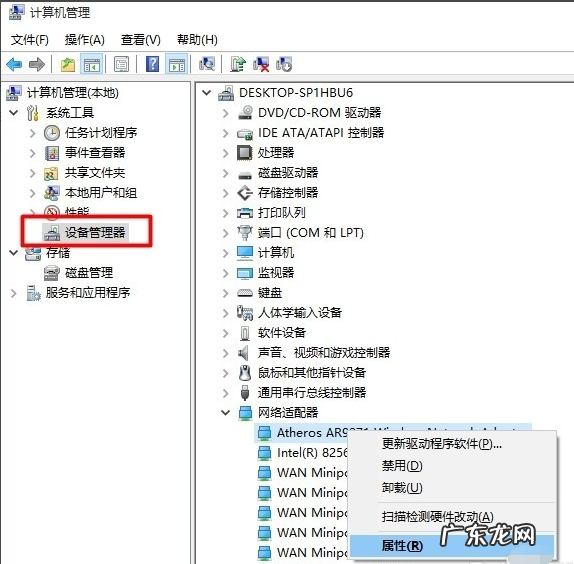Expand the 磁盘驱动器 category

226,173
